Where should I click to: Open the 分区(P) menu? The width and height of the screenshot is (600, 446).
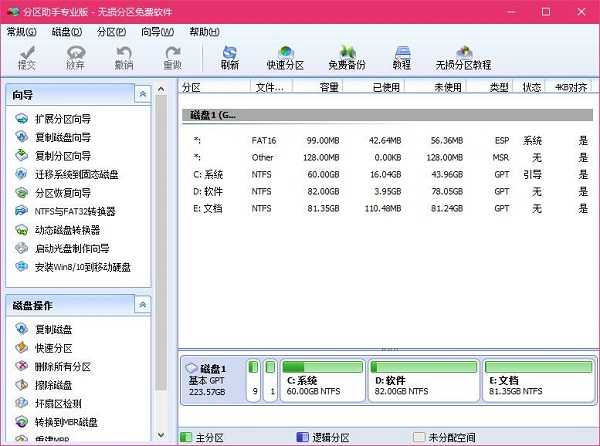[x=111, y=32]
